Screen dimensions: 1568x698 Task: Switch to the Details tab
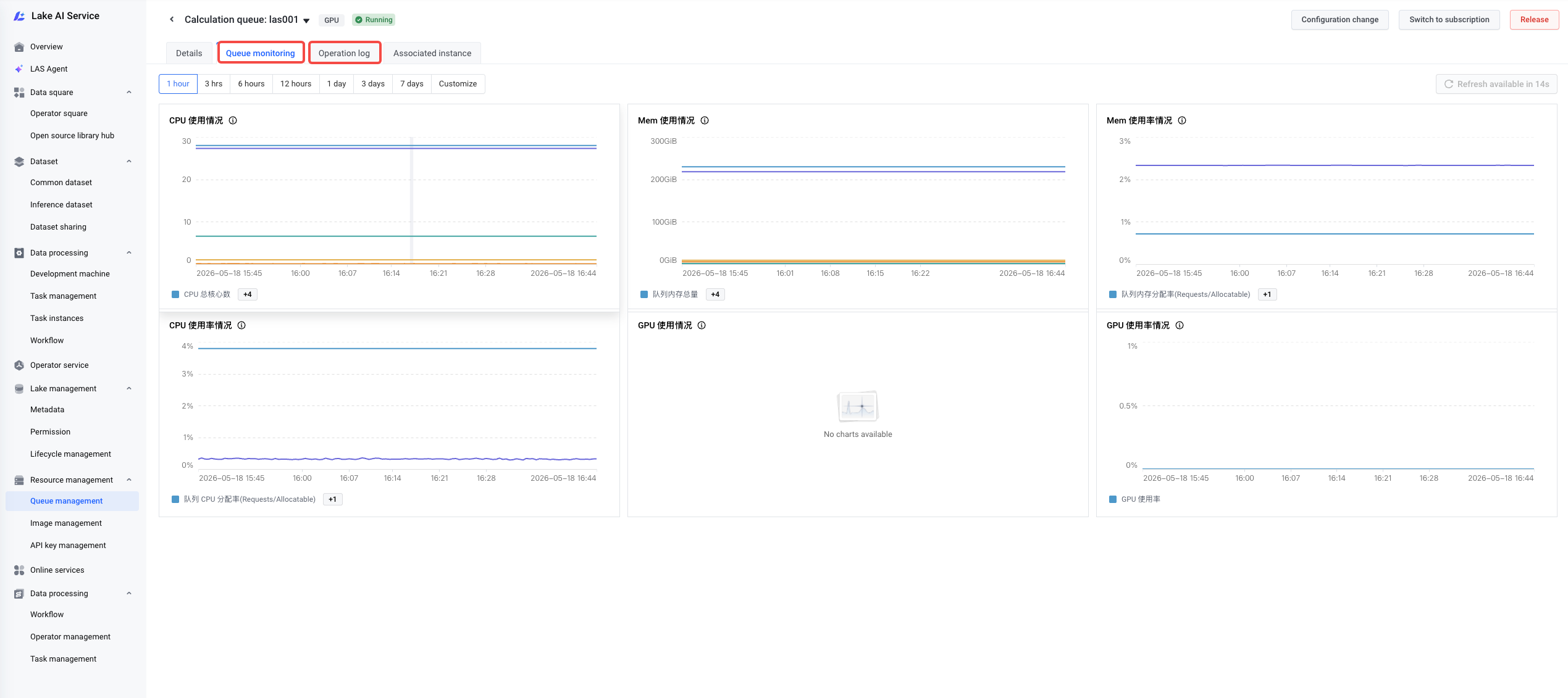click(x=189, y=54)
